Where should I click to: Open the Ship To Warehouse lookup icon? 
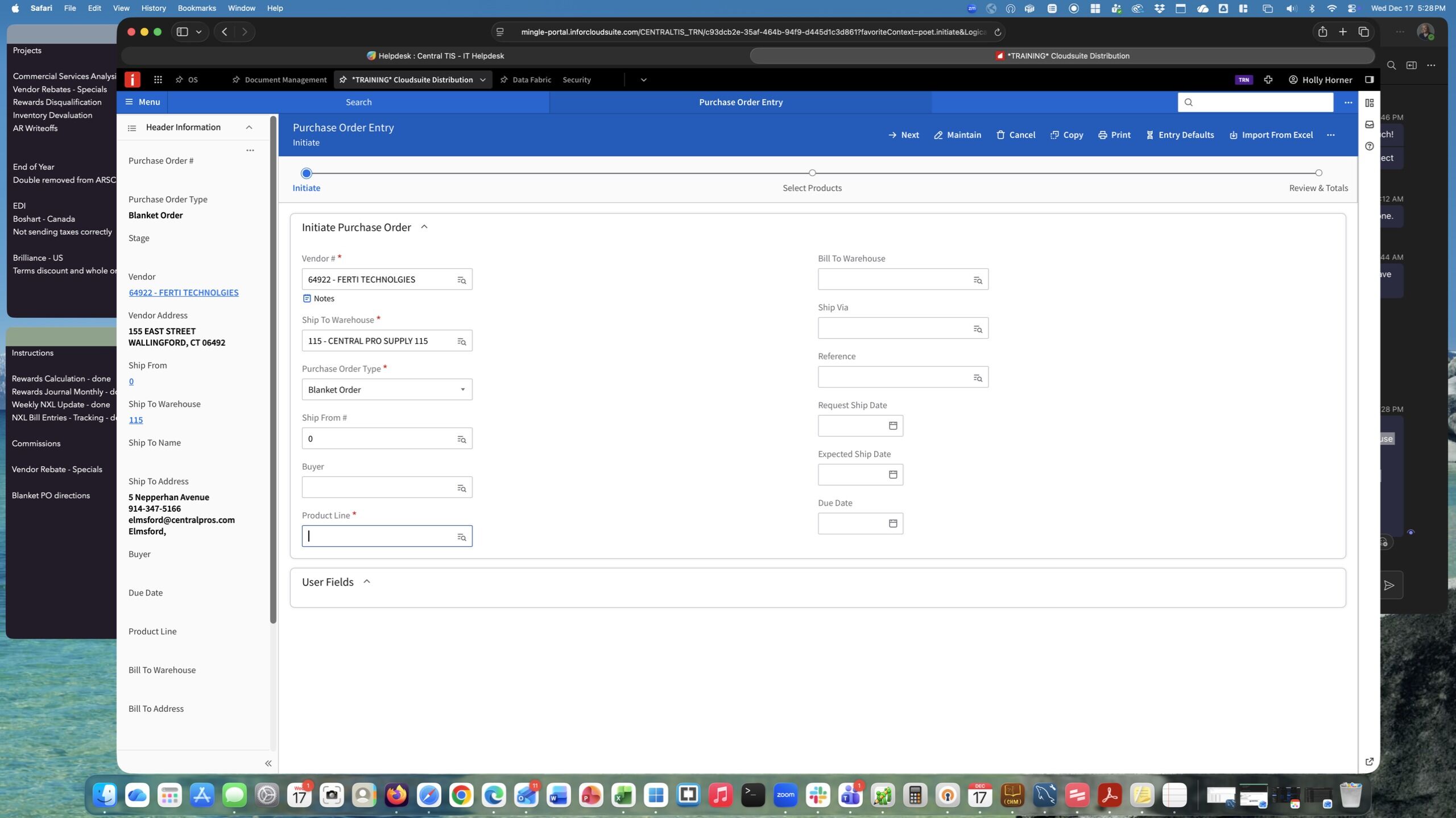(461, 341)
